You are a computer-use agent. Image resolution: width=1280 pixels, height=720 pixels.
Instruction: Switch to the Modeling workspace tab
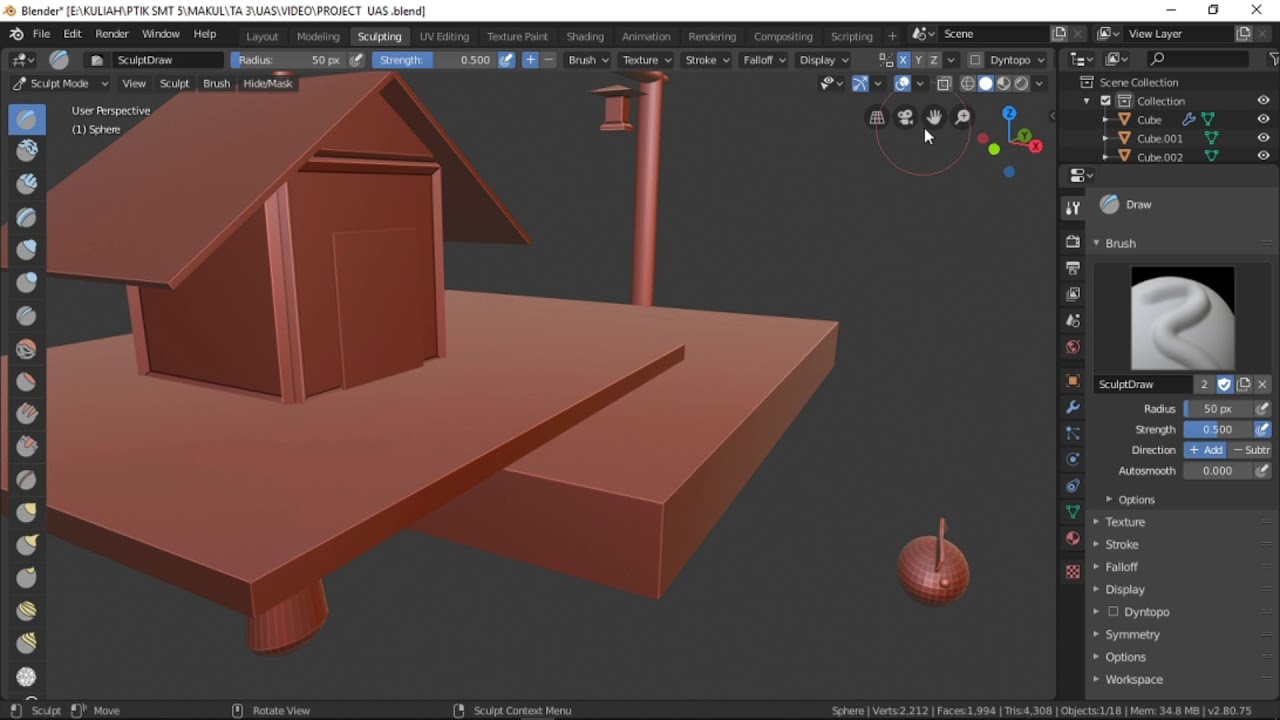[318, 36]
